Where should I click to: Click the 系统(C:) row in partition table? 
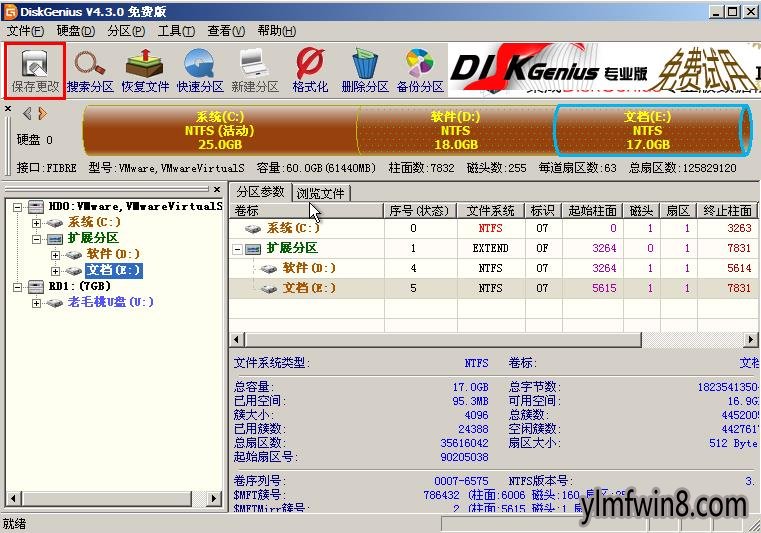493,228
